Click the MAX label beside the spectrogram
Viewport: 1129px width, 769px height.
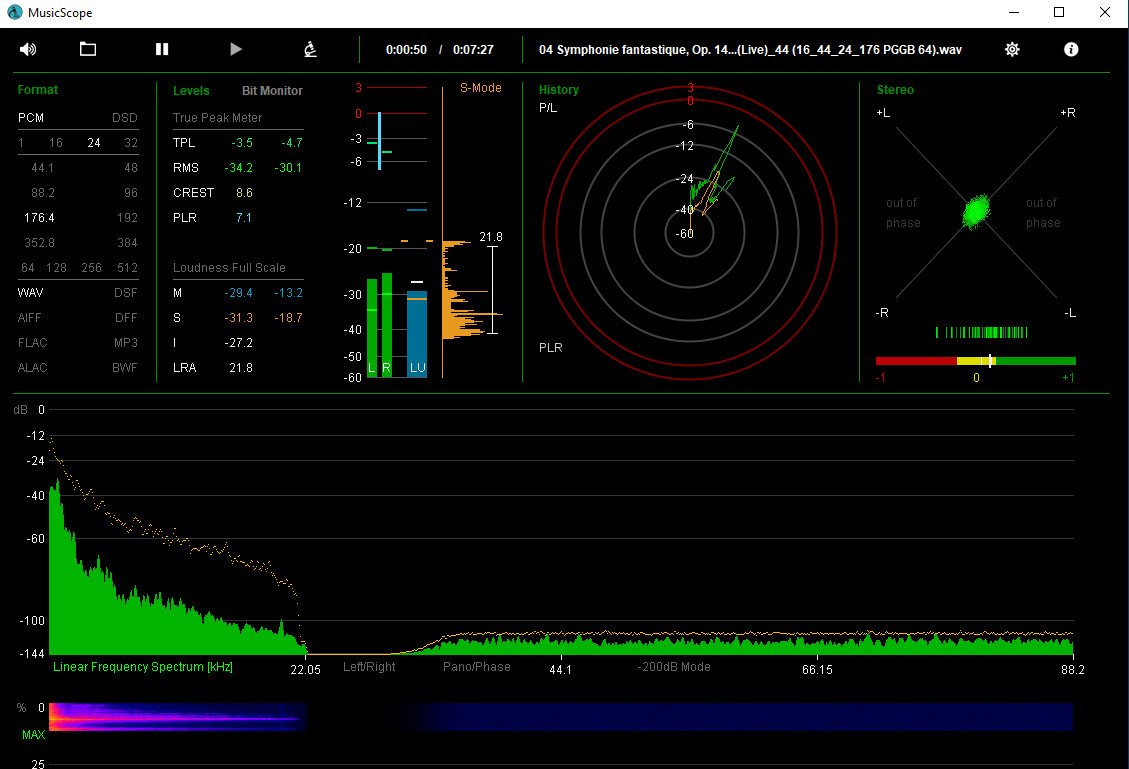pos(33,735)
